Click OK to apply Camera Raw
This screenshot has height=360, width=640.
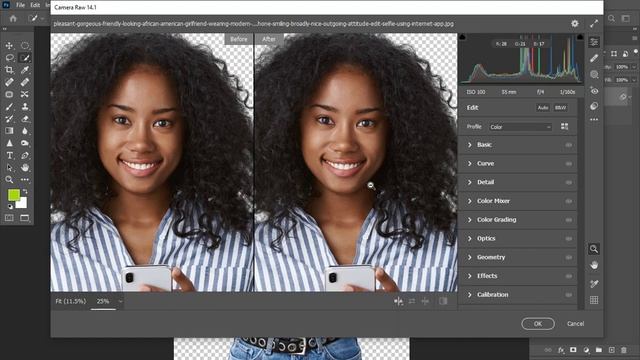(538, 324)
